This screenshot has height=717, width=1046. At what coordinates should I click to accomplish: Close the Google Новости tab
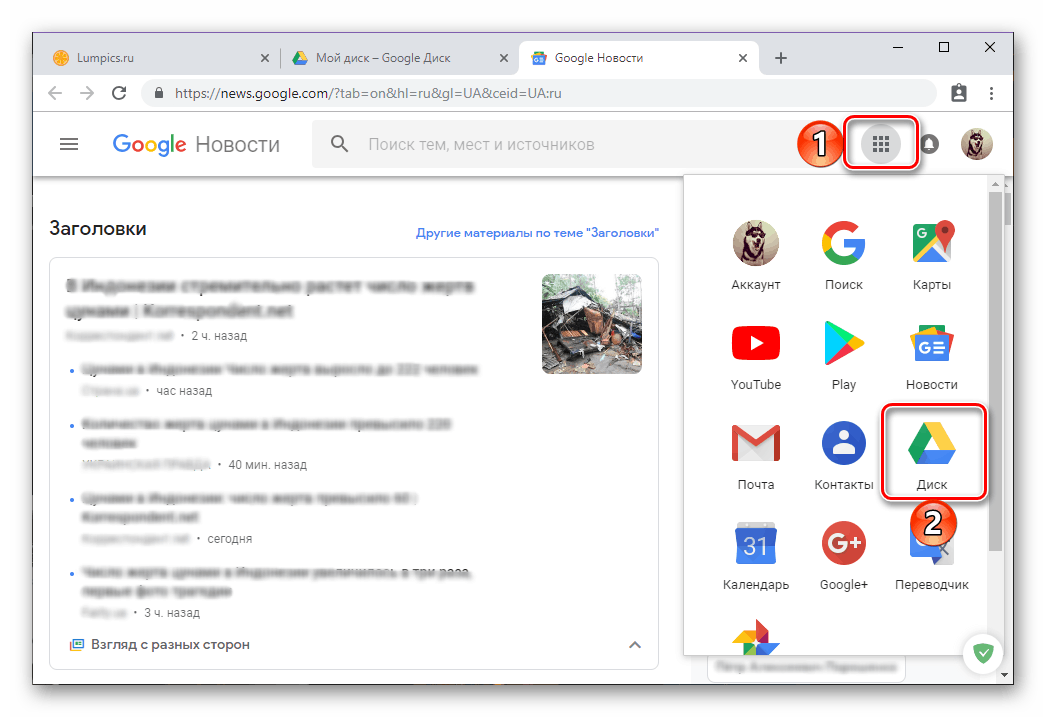pos(742,58)
